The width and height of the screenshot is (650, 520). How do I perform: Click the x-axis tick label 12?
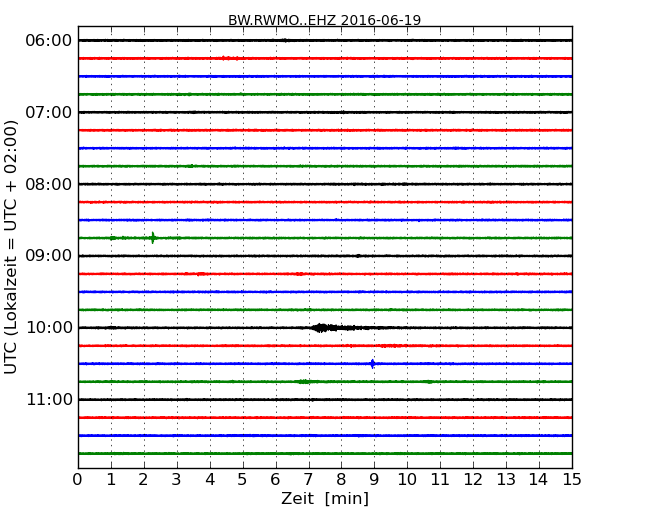pos(473,479)
